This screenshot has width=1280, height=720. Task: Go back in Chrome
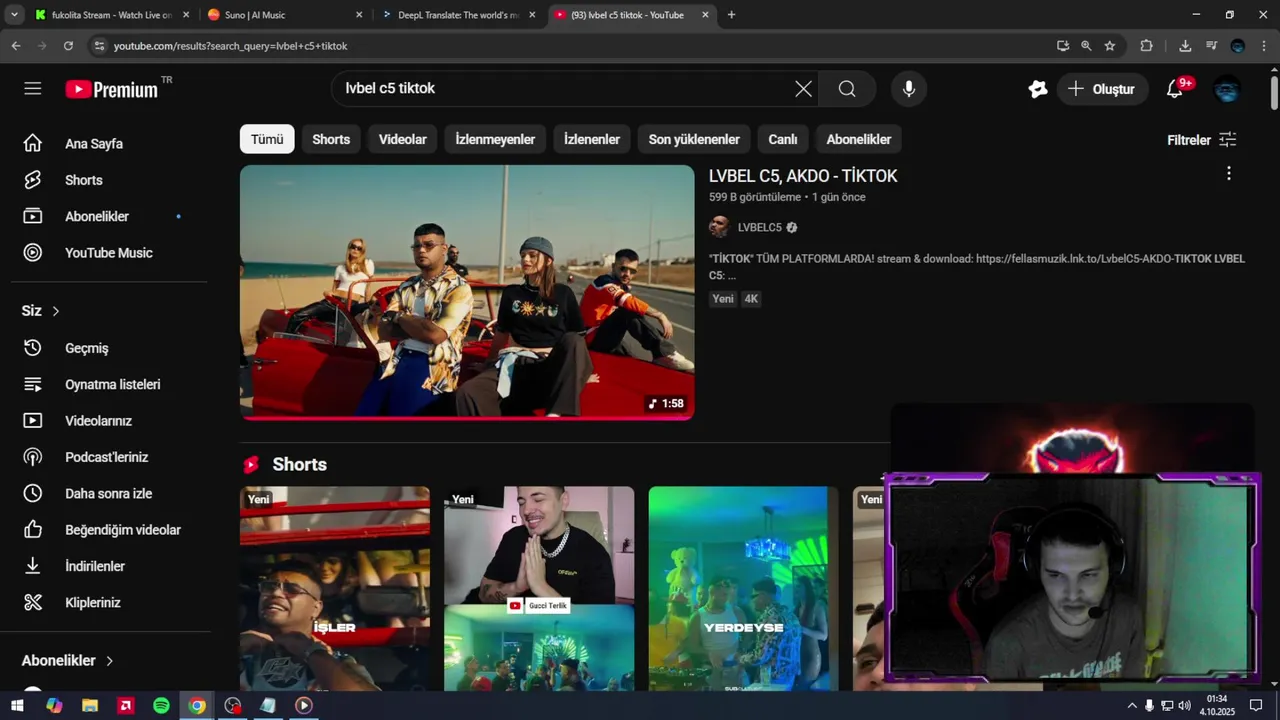(x=16, y=46)
